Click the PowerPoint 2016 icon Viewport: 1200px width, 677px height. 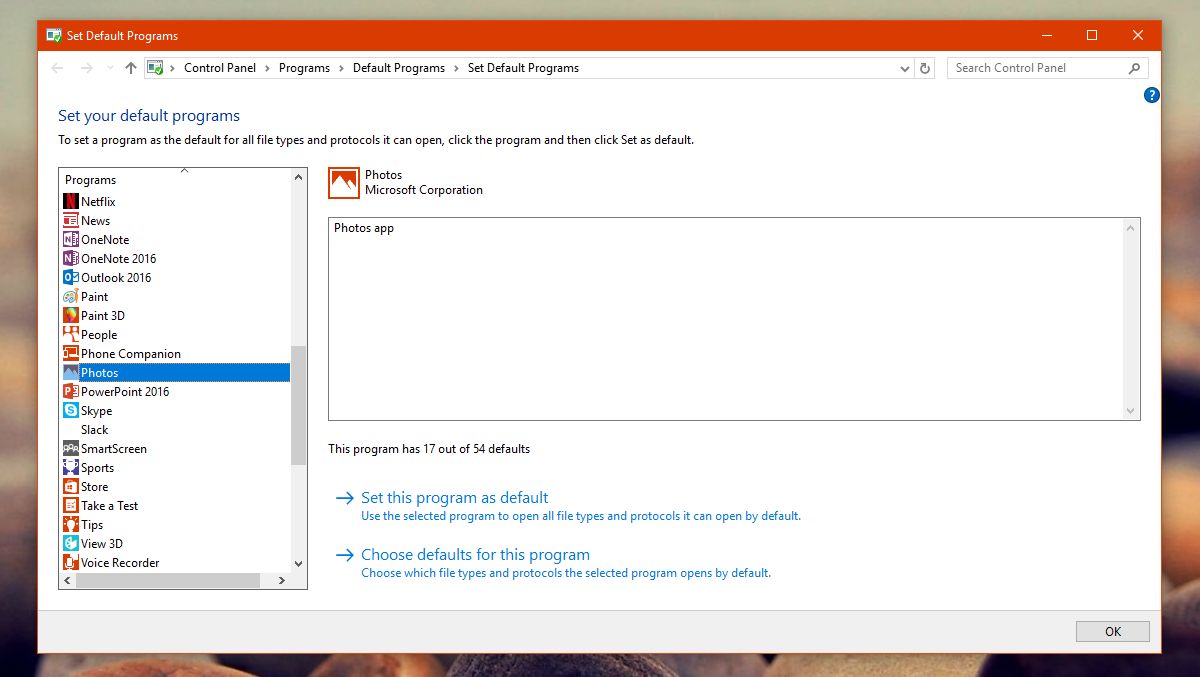[x=70, y=392]
